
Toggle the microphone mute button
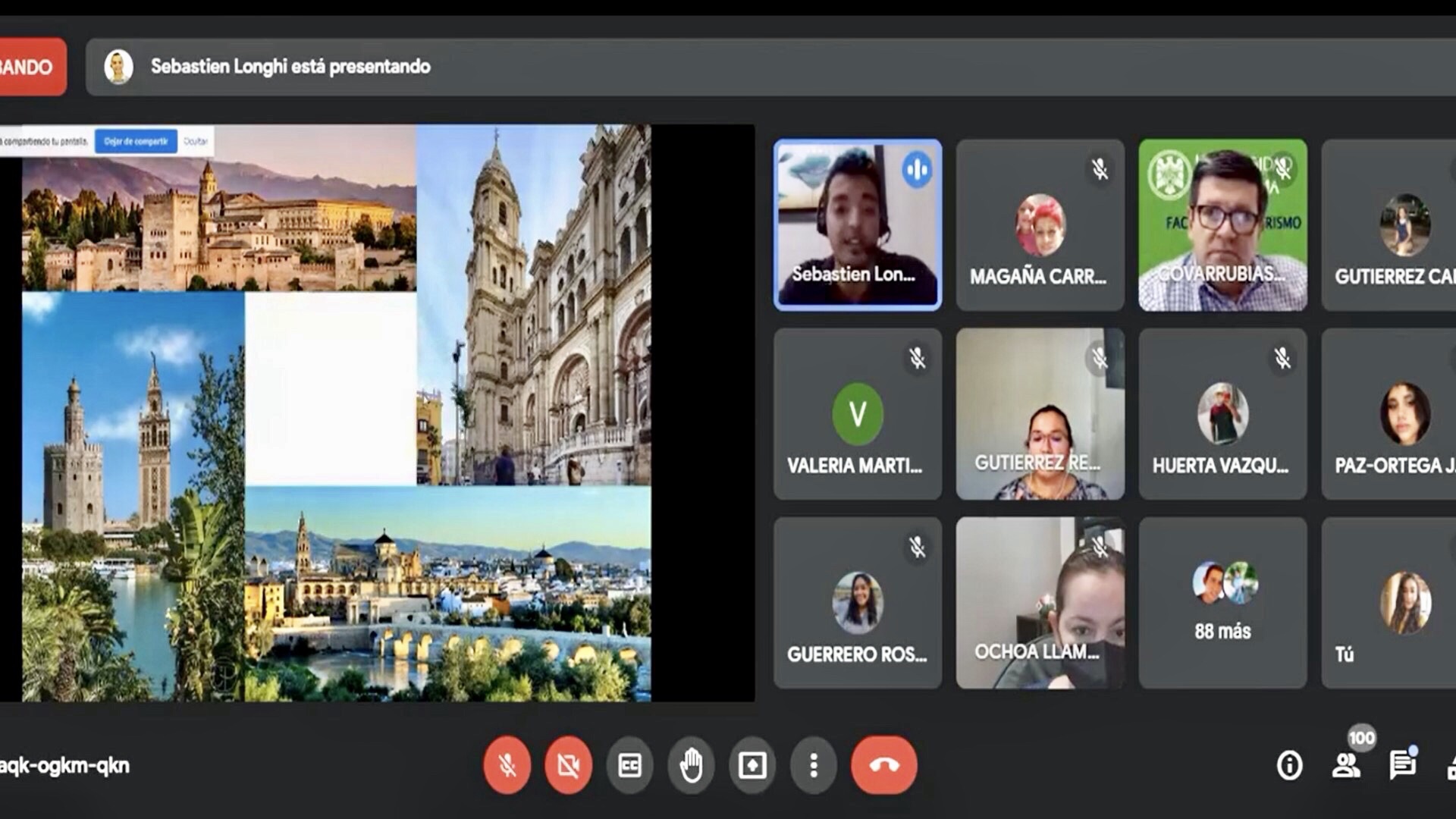pyautogui.click(x=507, y=765)
